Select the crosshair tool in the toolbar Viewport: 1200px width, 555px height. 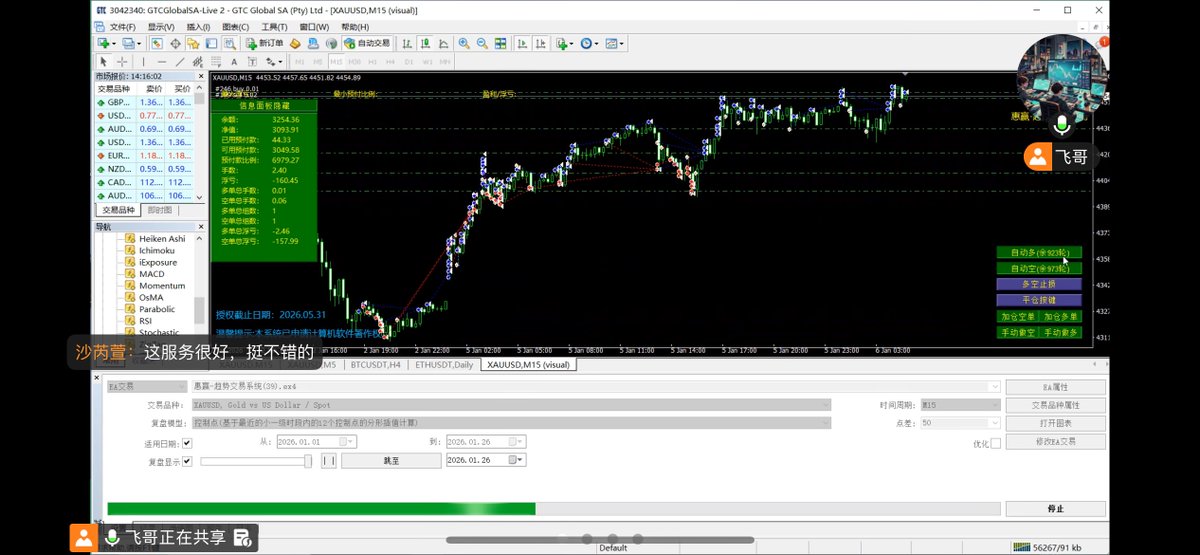[x=122, y=62]
